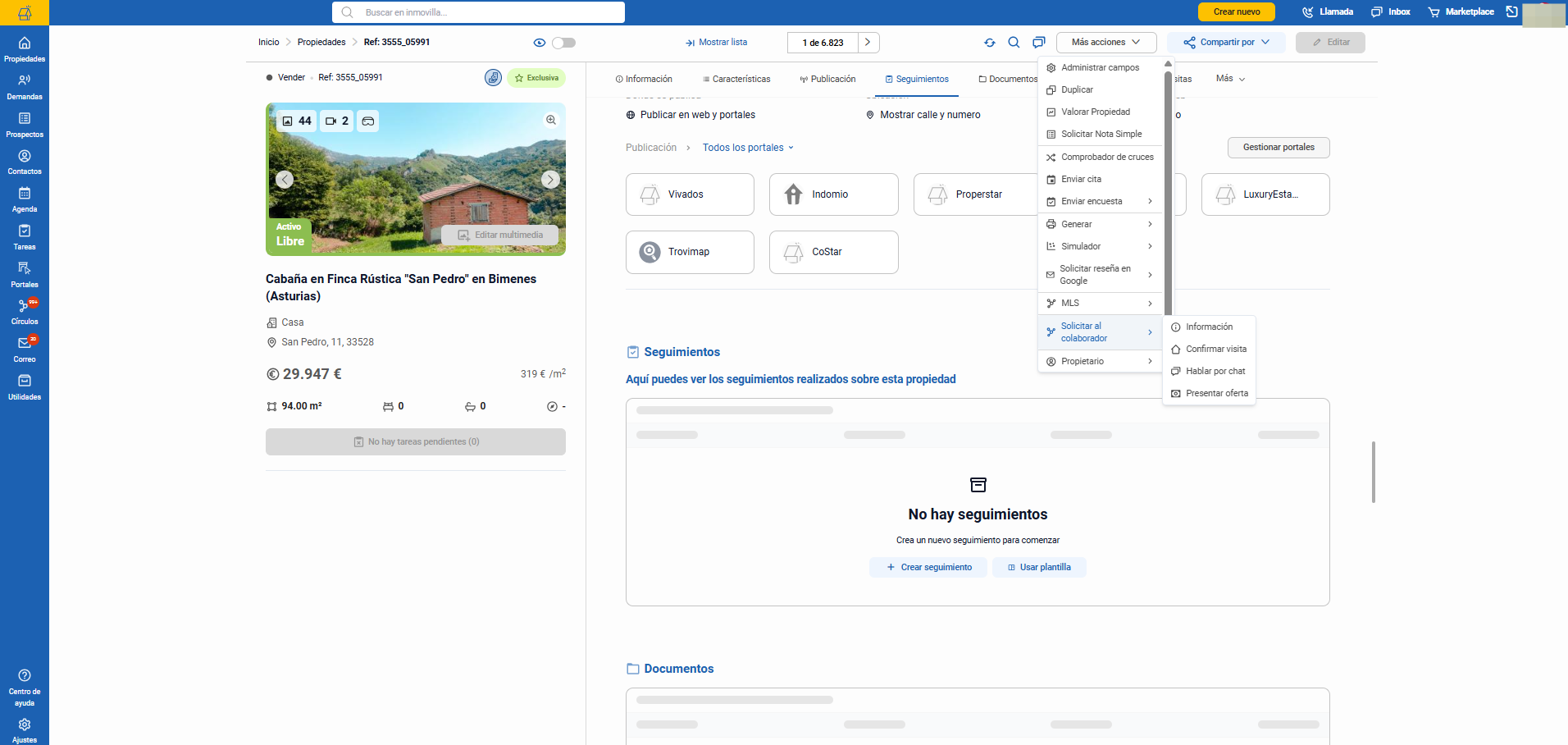Toggle the Exclusiva star badge

tap(536, 78)
